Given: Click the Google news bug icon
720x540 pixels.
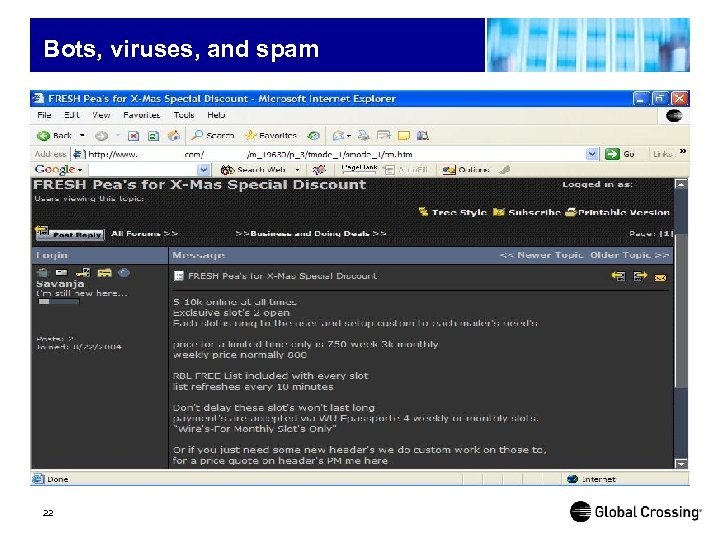Looking at the screenshot, I should 319,170.
